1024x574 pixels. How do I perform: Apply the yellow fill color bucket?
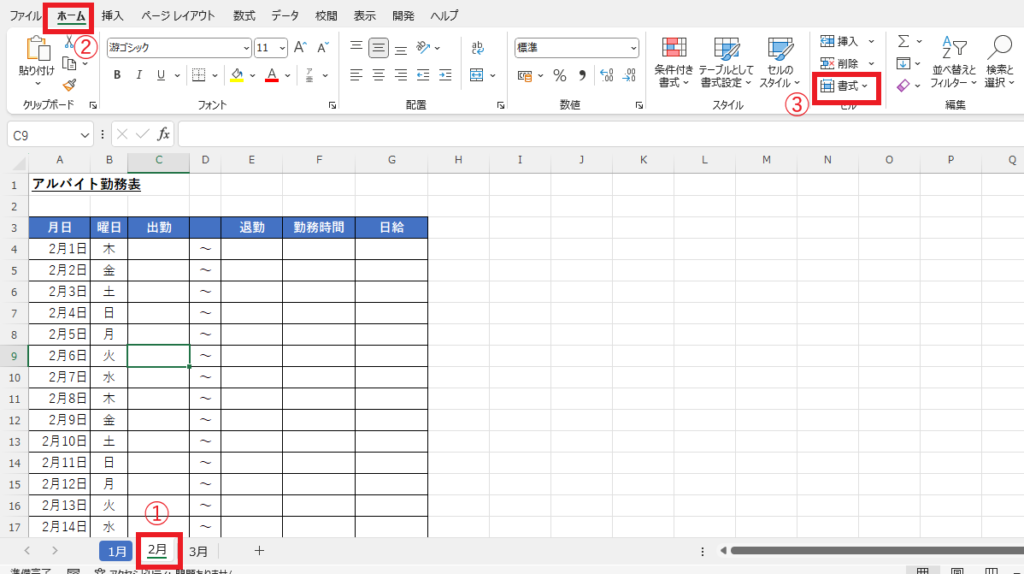coord(237,75)
